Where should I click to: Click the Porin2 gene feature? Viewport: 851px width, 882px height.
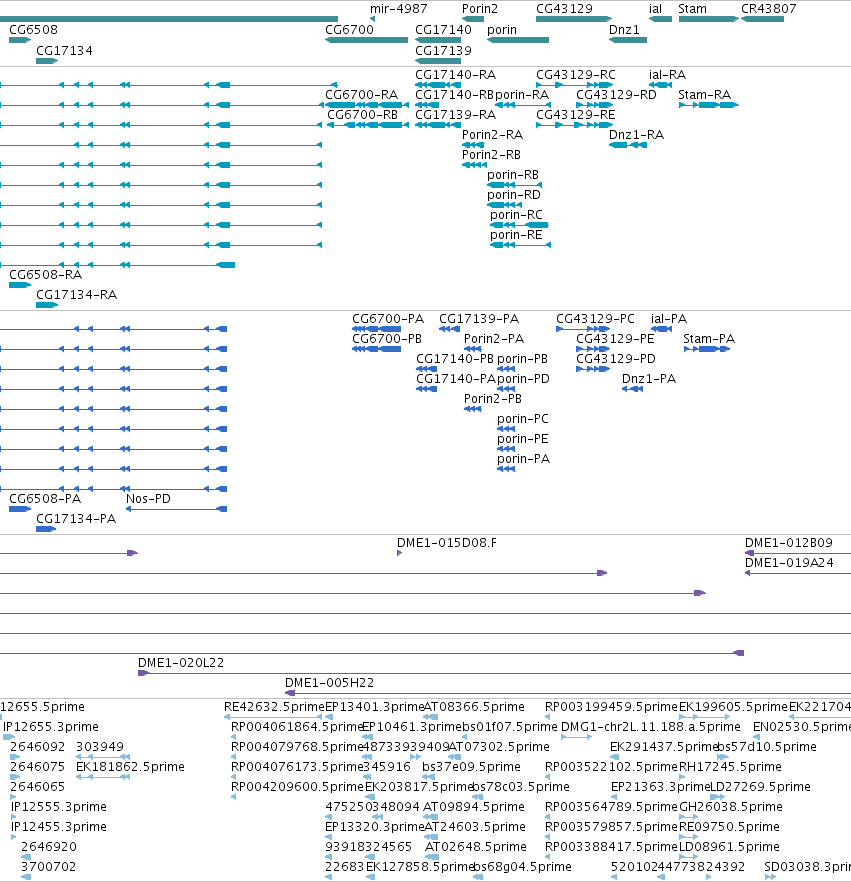coord(473,19)
